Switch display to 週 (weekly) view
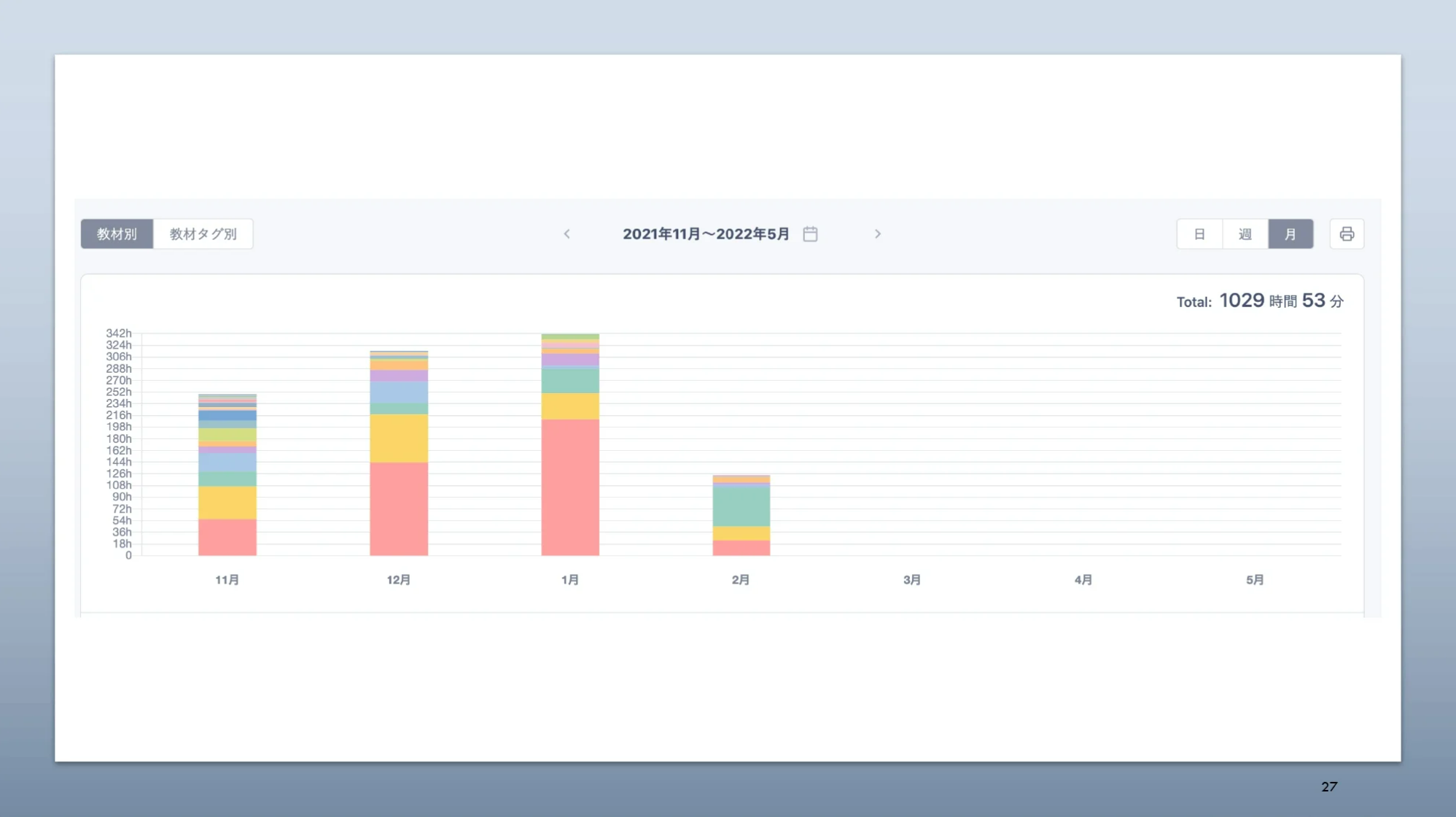The image size is (1456, 817). 1245,233
